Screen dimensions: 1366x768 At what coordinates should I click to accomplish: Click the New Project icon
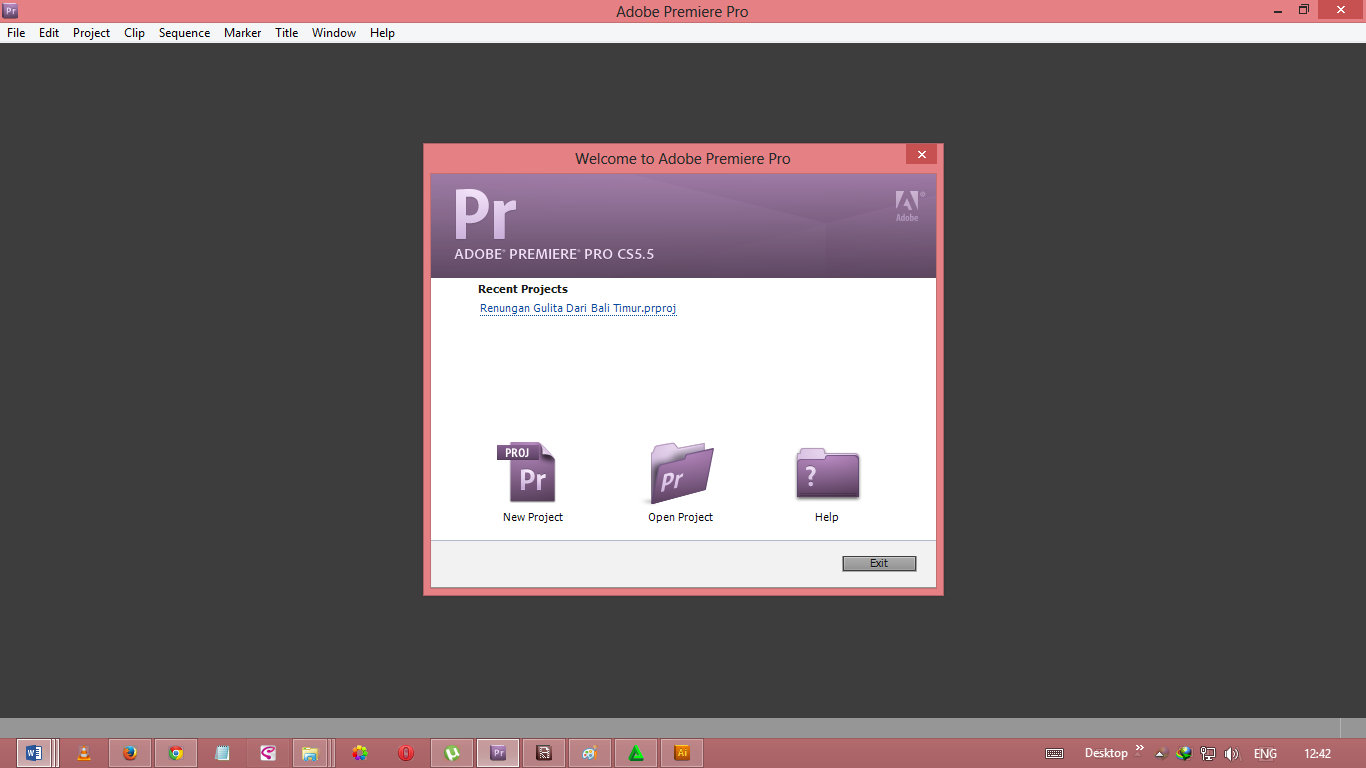(527, 472)
